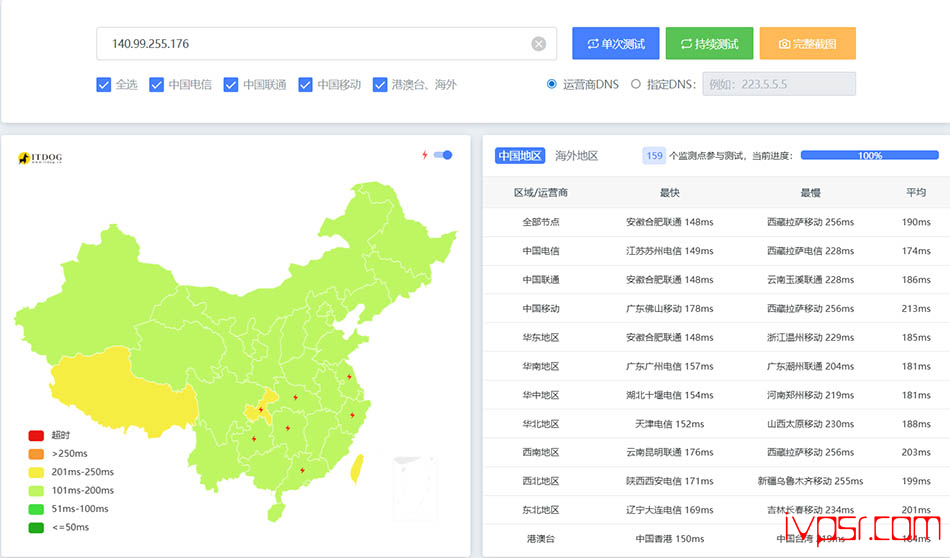Click the 51ms-100ms legend swatch
Screen dimensions: 950x558
tap(36, 509)
